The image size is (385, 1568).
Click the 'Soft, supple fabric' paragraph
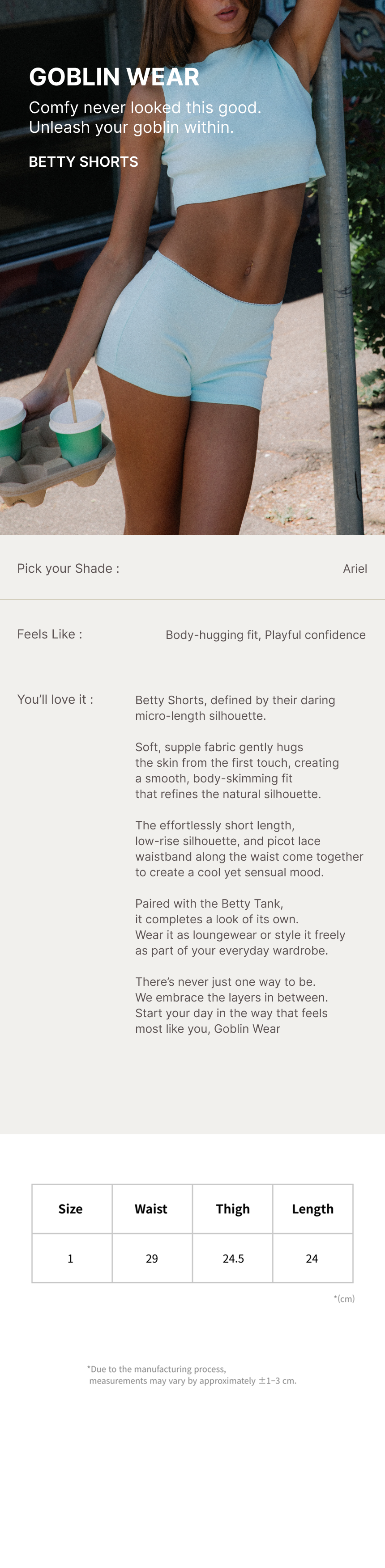click(236, 771)
